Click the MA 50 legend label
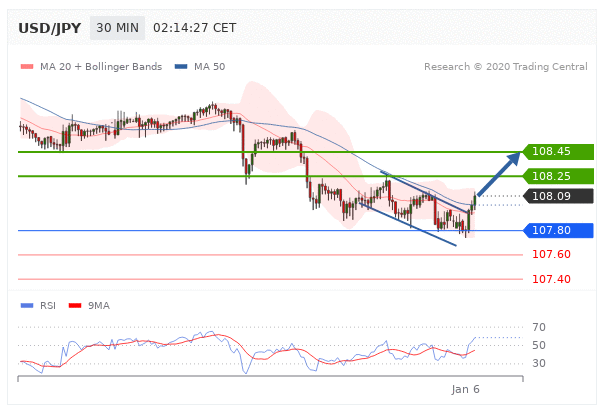This screenshot has height=413, width=604. (210, 67)
